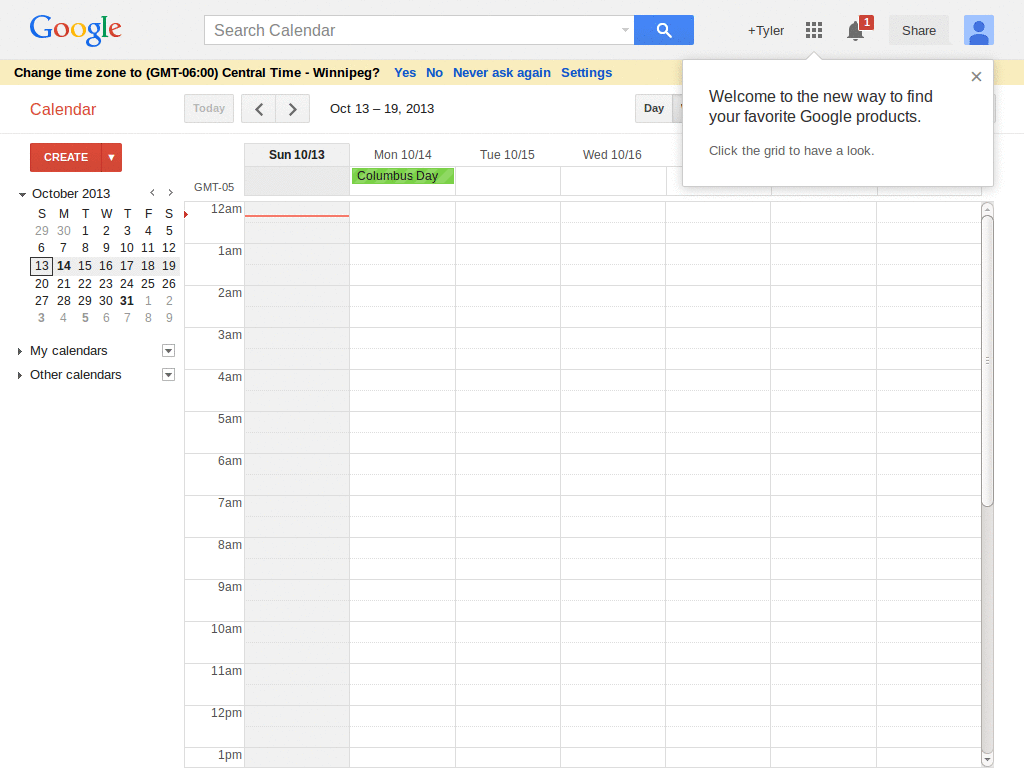Open the Google apps grid
The width and height of the screenshot is (1024, 768).
814,30
